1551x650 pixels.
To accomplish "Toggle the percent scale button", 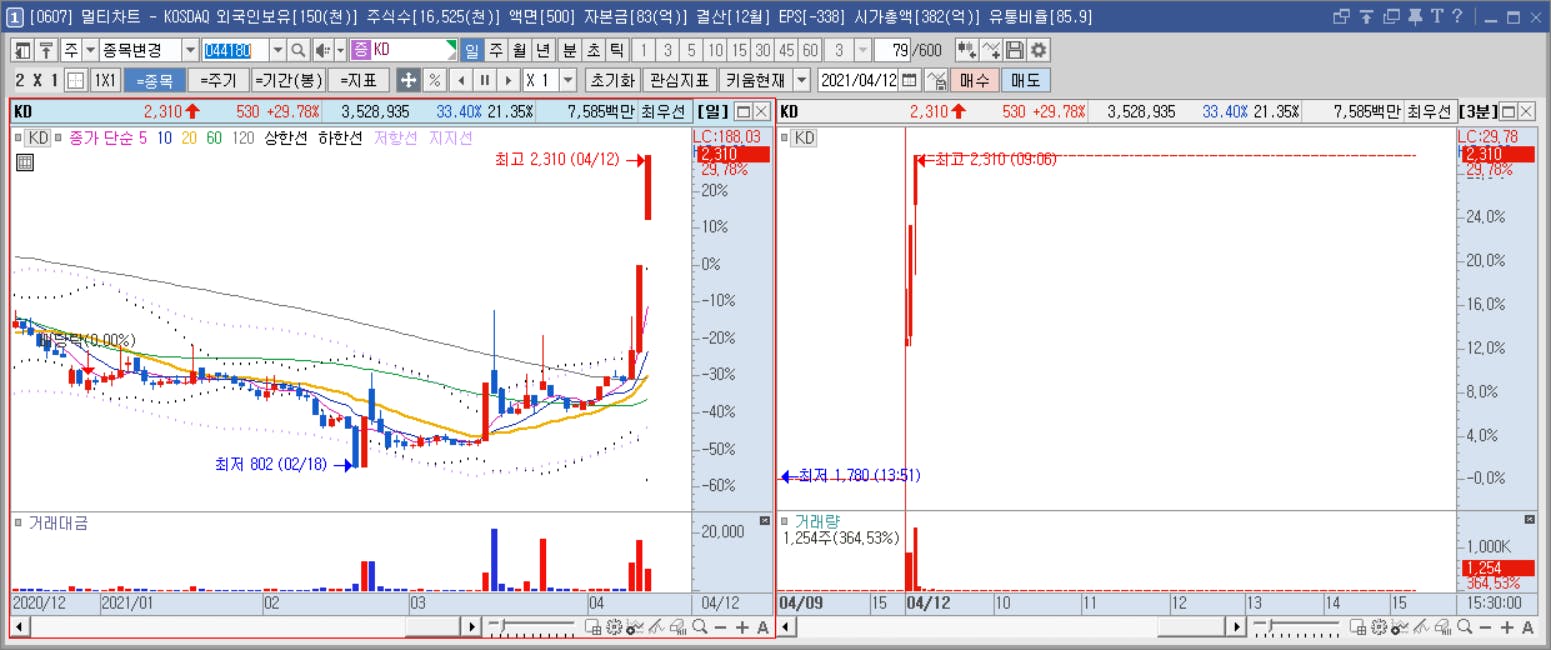I will click(x=435, y=80).
